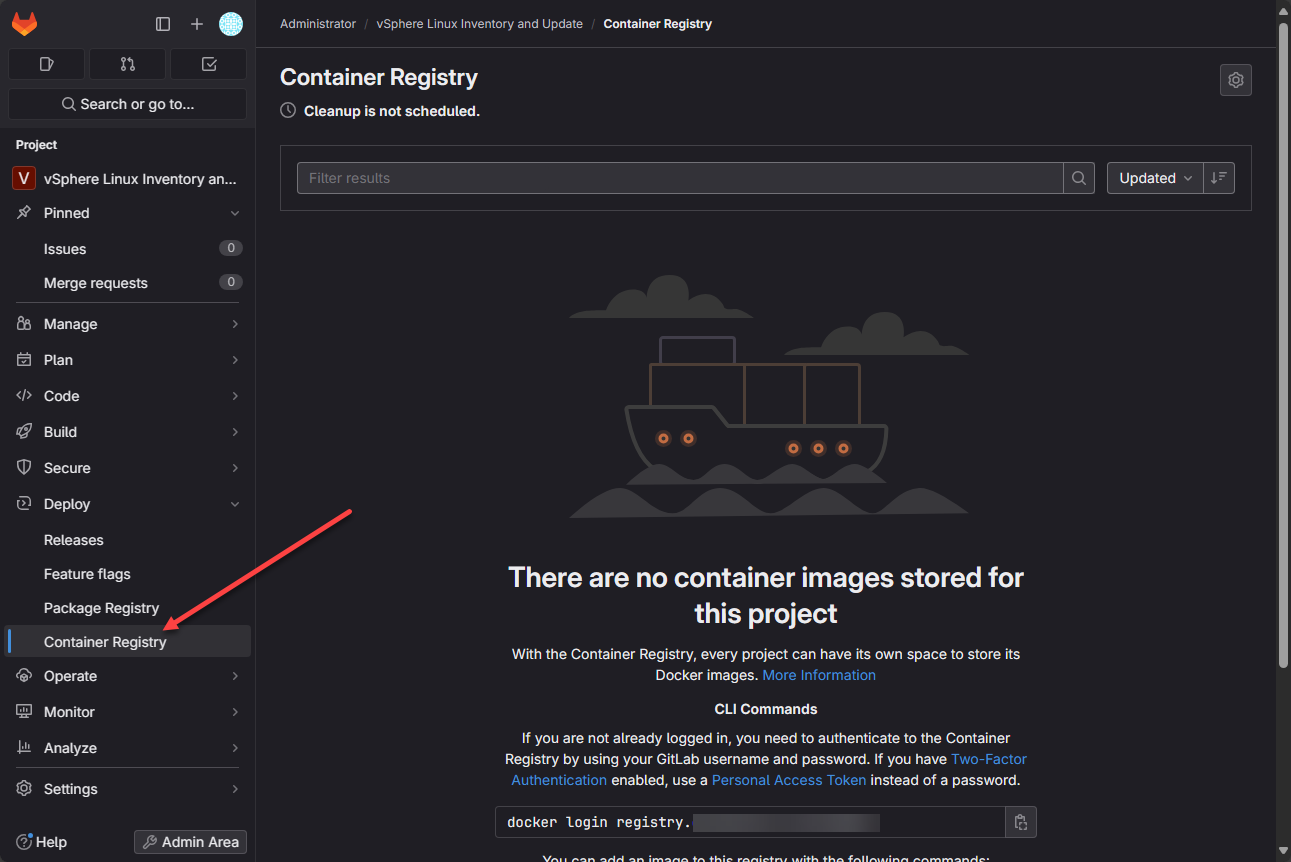Select Container Registry in the sidebar
This screenshot has width=1291, height=862.
click(x=128, y=642)
